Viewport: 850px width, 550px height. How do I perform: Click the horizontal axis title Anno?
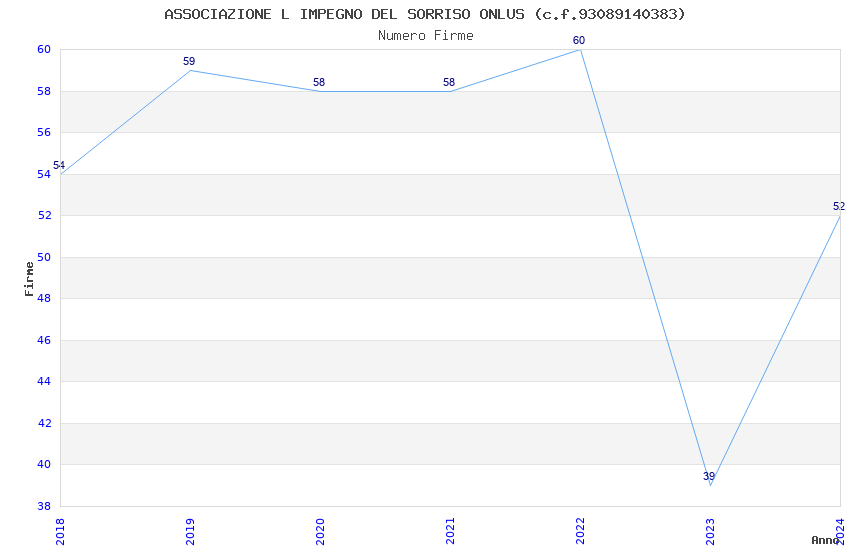click(825, 540)
